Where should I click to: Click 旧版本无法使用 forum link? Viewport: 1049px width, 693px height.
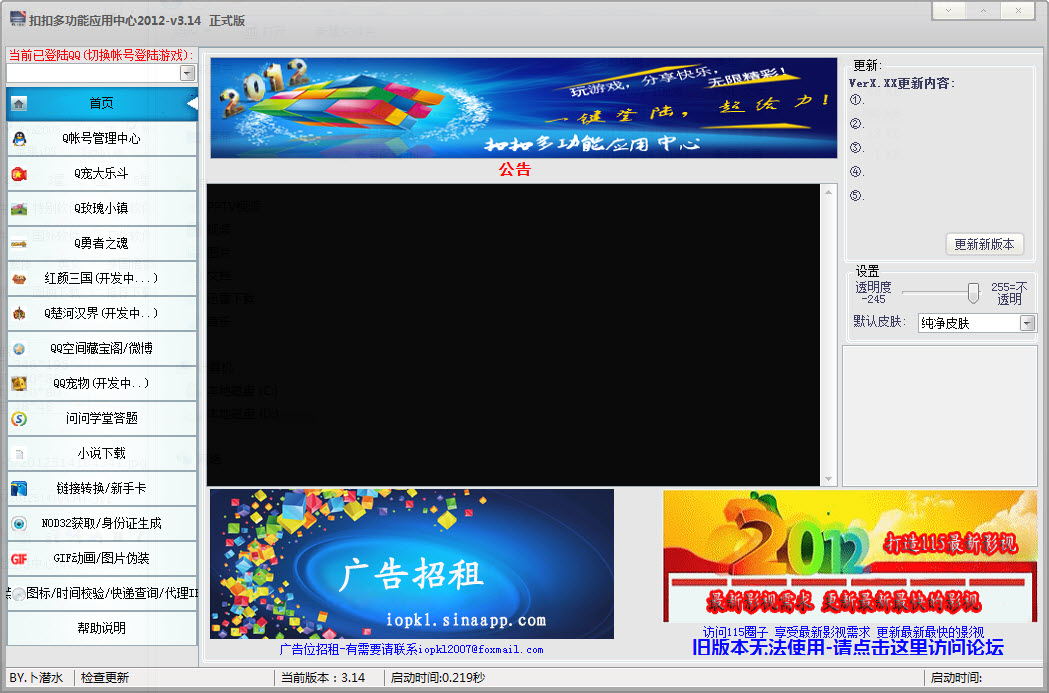click(848, 648)
